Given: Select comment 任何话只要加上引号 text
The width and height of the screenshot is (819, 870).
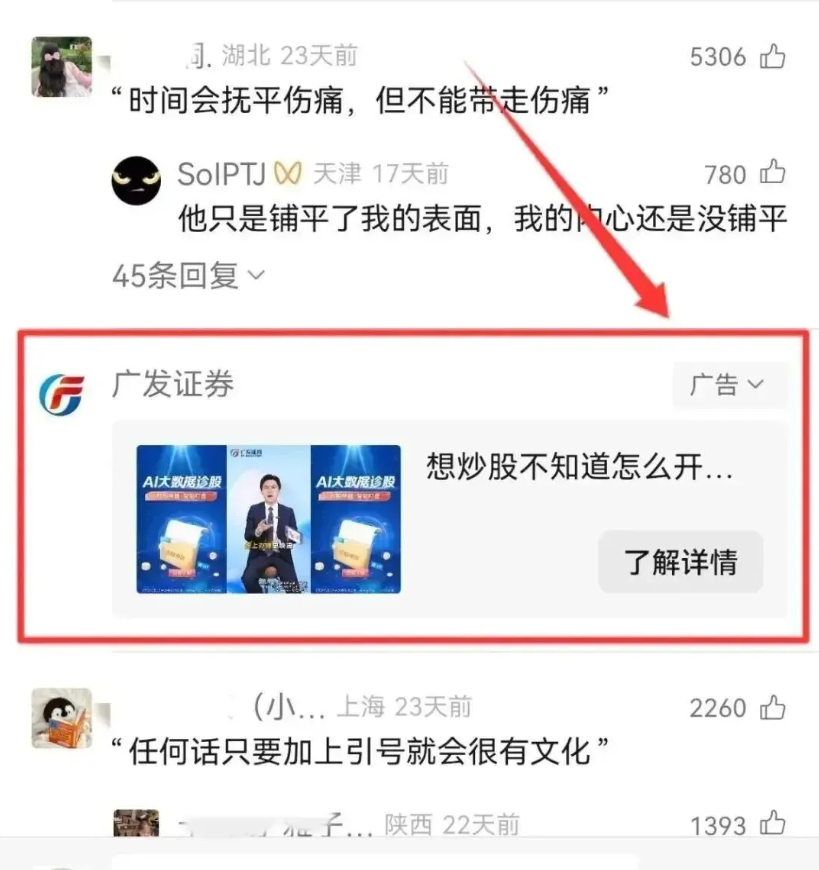Looking at the screenshot, I should (x=360, y=751).
